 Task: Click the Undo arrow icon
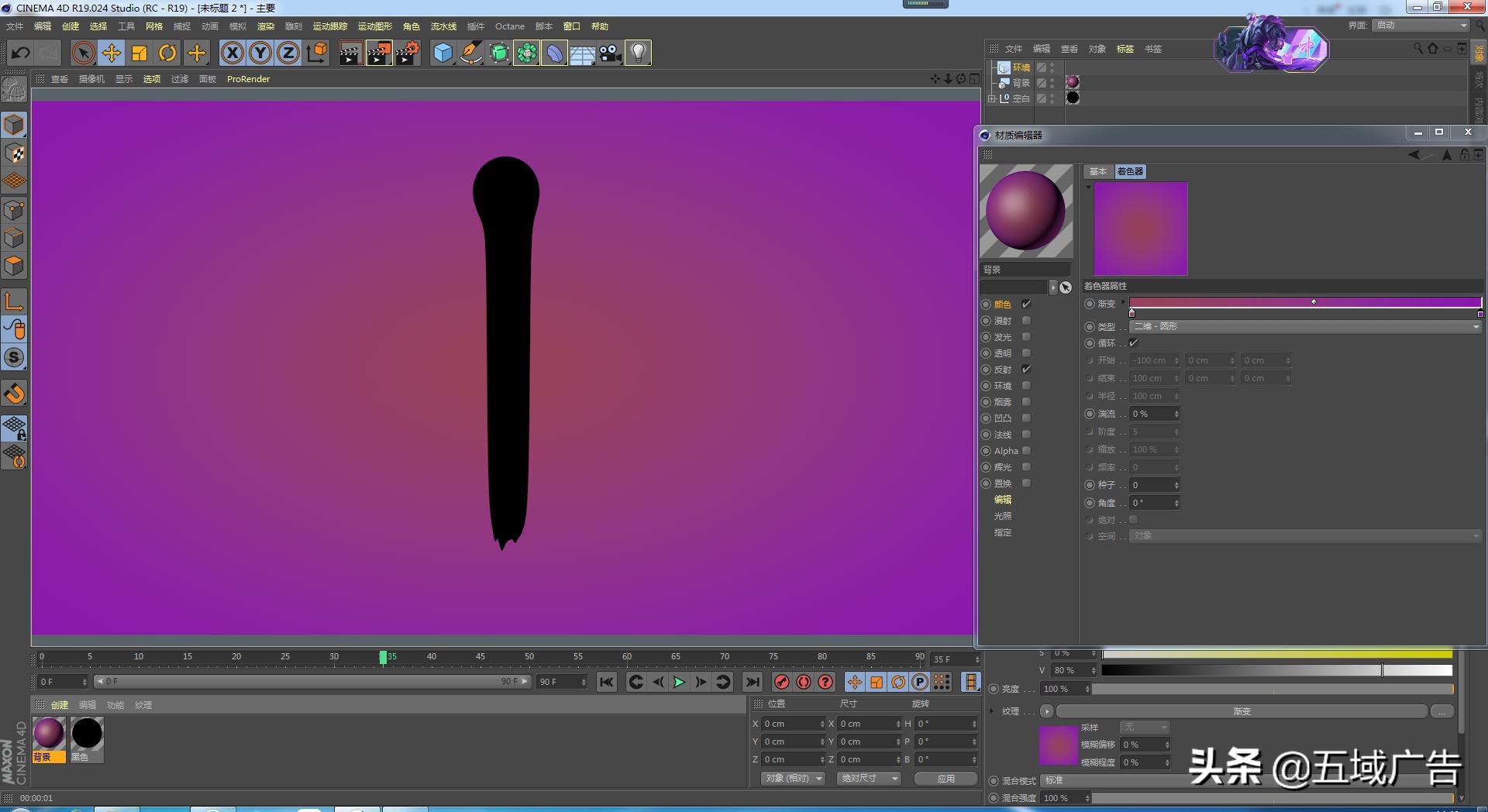(x=21, y=53)
